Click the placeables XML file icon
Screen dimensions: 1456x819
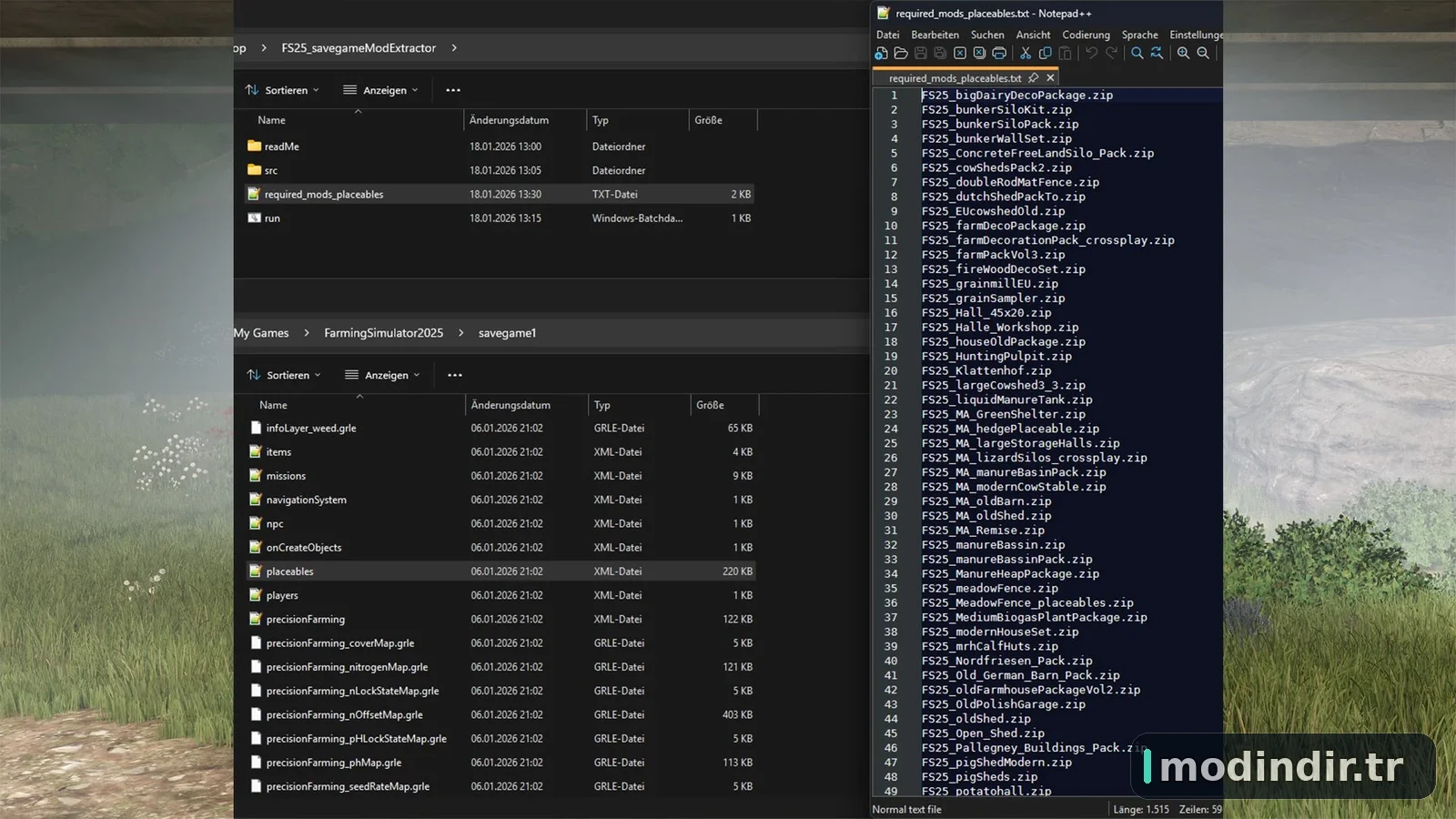click(256, 571)
